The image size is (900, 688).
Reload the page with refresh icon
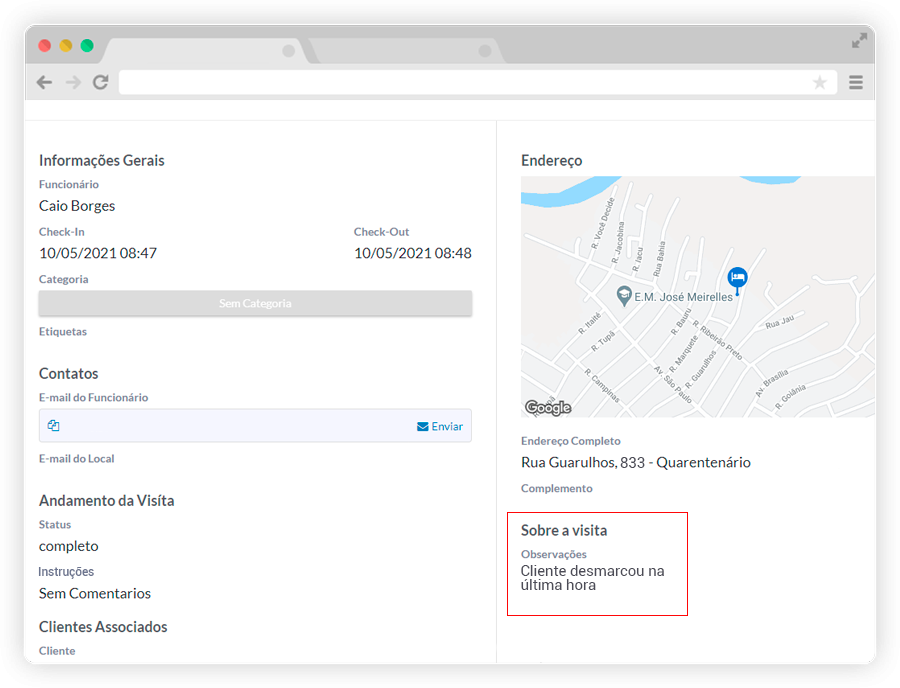[x=101, y=83]
